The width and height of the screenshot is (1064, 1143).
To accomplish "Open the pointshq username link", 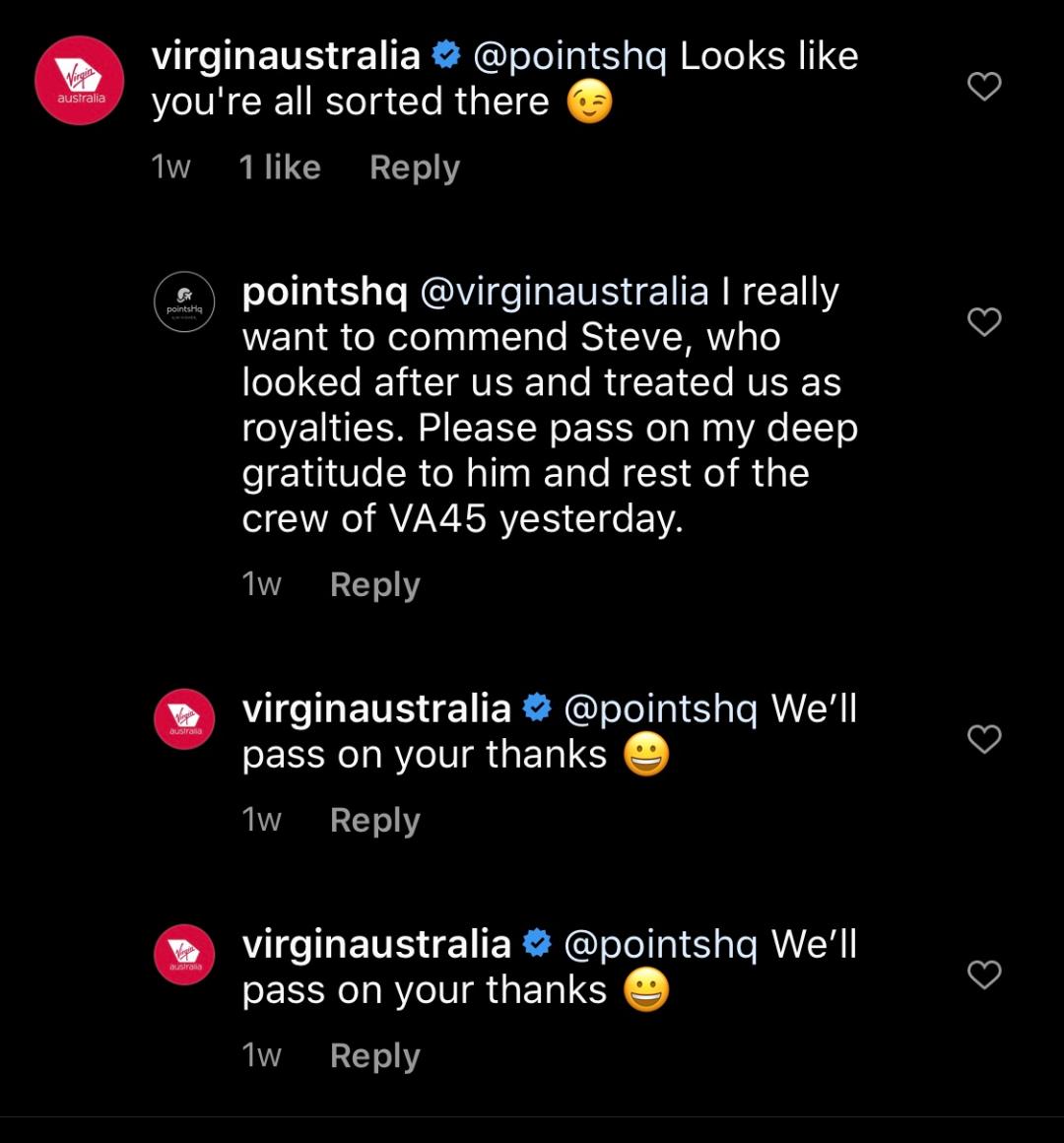I will [x=324, y=292].
